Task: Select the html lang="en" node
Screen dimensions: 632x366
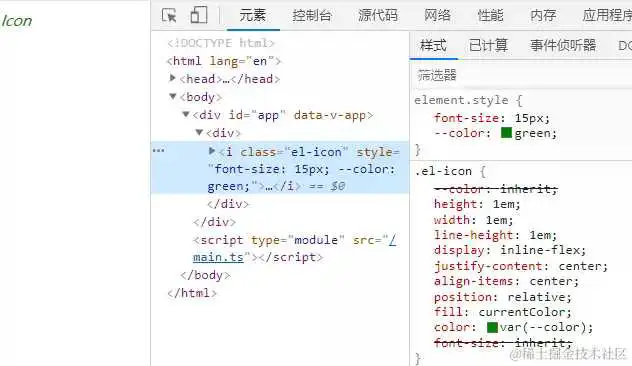Action: click(224, 61)
